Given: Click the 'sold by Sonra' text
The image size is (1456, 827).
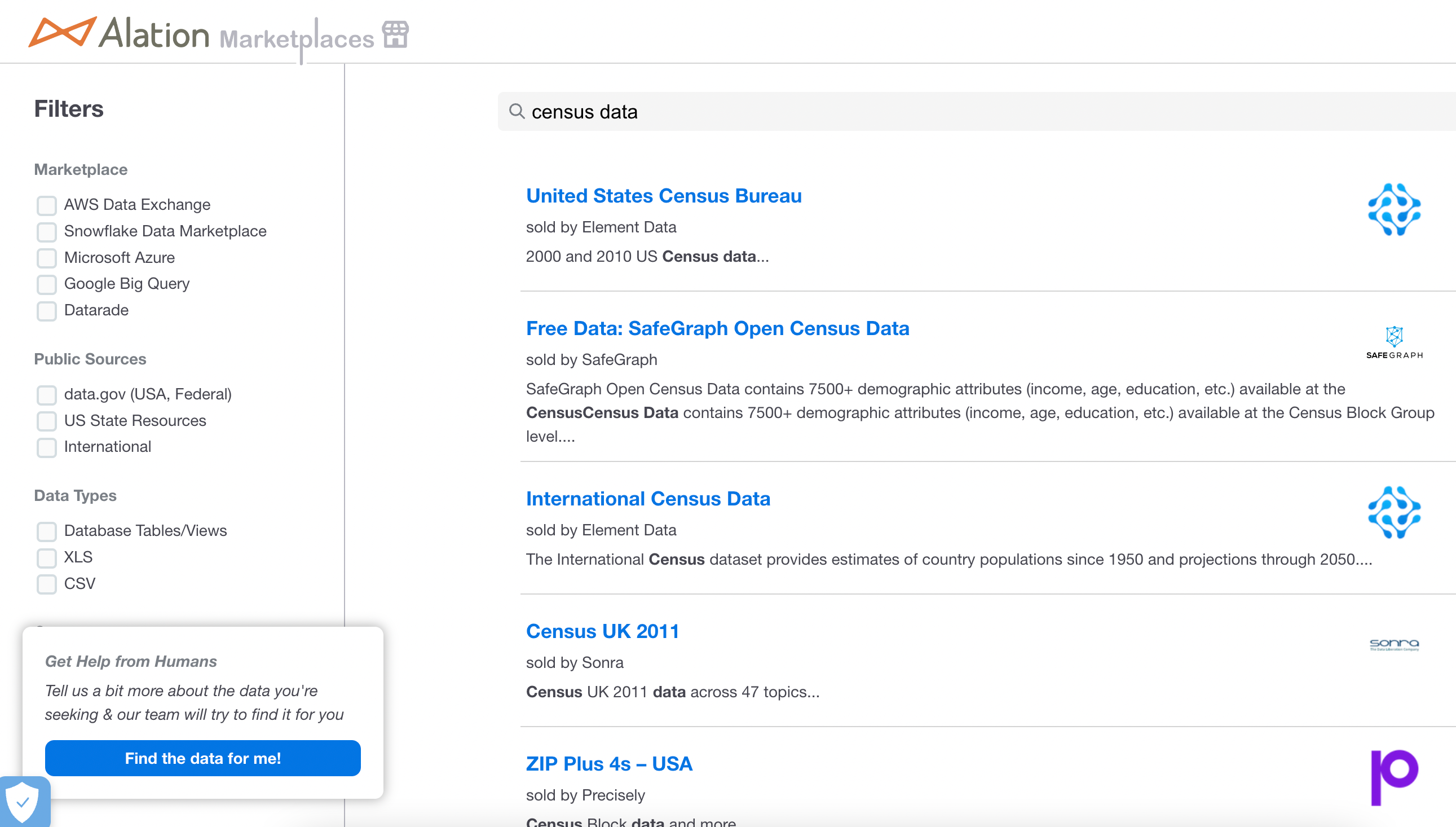Looking at the screenshot, I should [x=575, y=662].
